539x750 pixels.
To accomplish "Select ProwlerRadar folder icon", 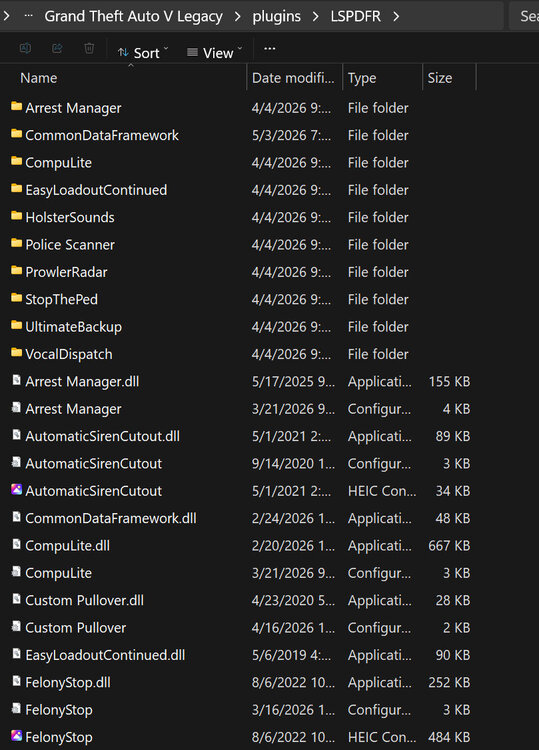I will [x=16, y=270].
